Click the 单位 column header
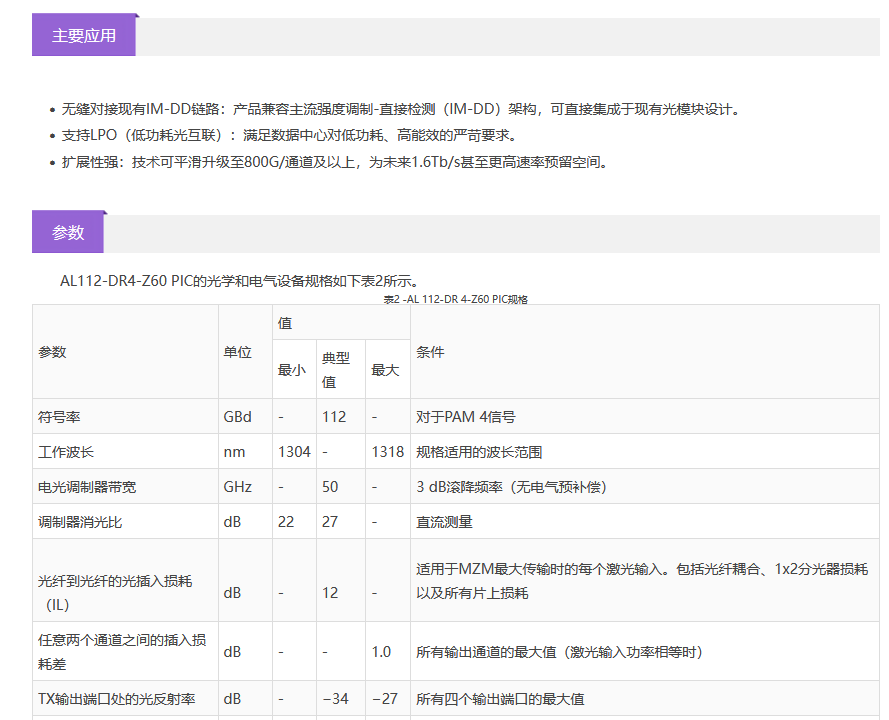This screenshot has height=720, width=889. (x=237, y=352)
